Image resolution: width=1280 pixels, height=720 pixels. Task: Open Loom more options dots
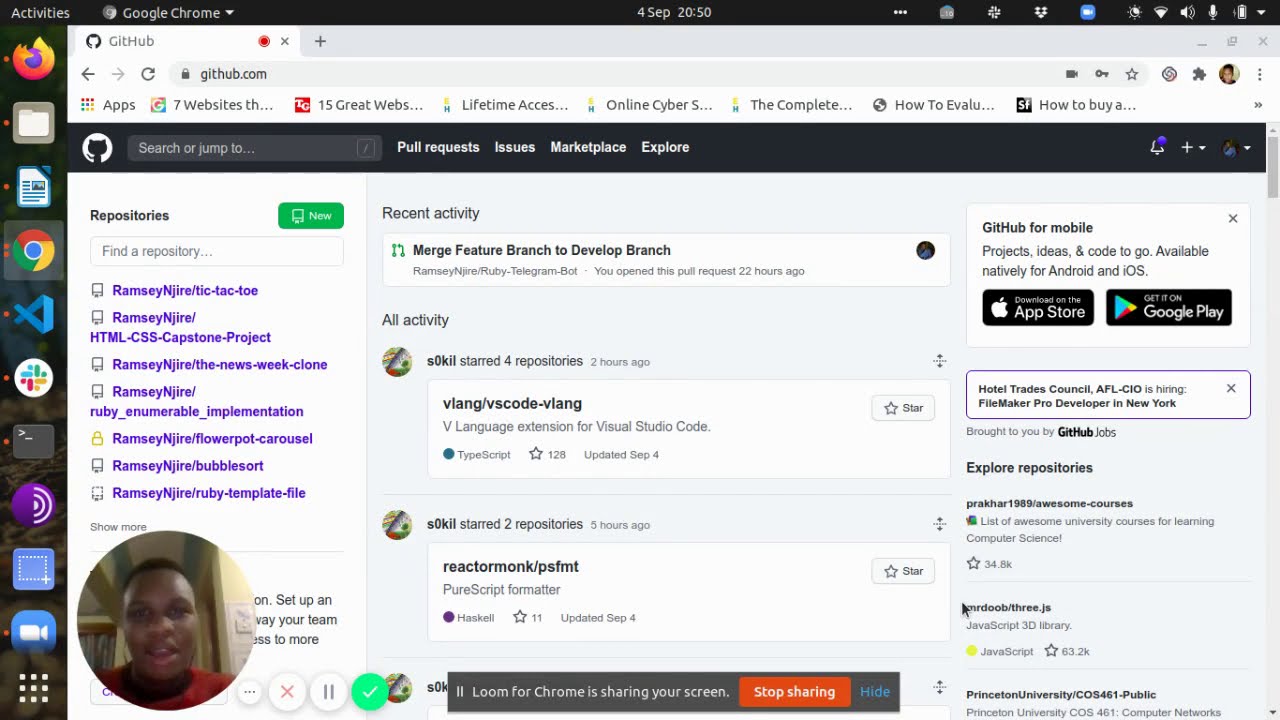(250, 692)
